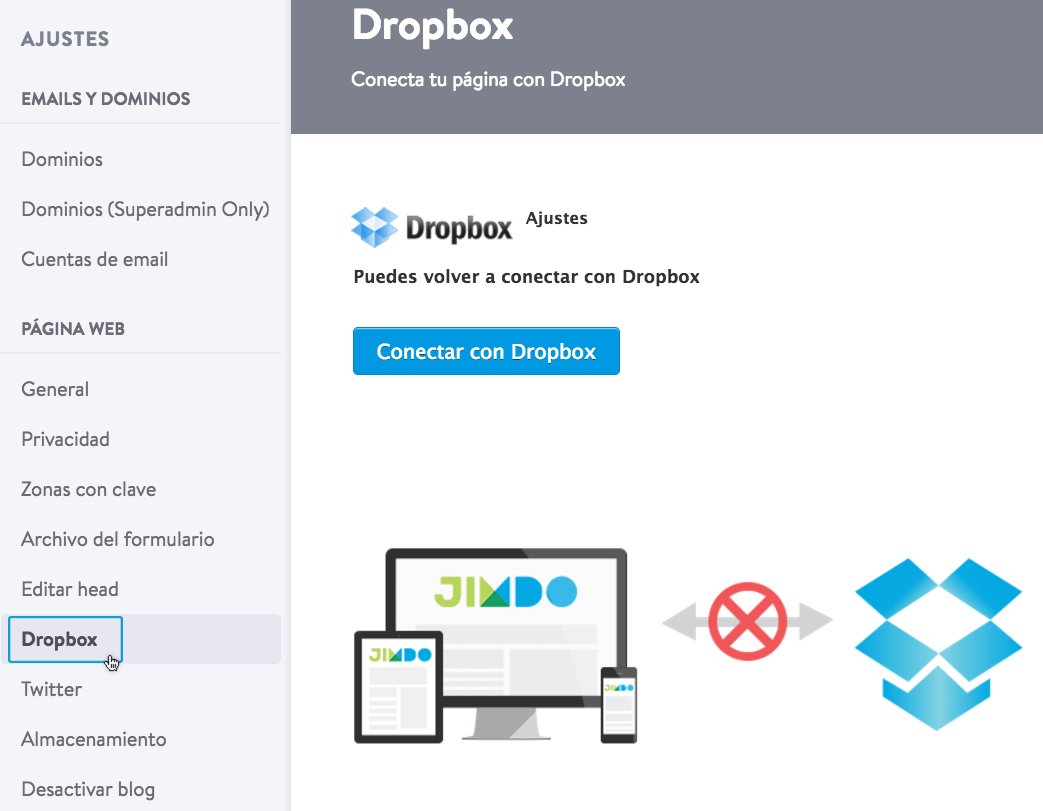The width and height of the screenshot is (1043, 811).
Task: Click the Ajustes label next to Dropbox logo
Action: coord(557,219)
